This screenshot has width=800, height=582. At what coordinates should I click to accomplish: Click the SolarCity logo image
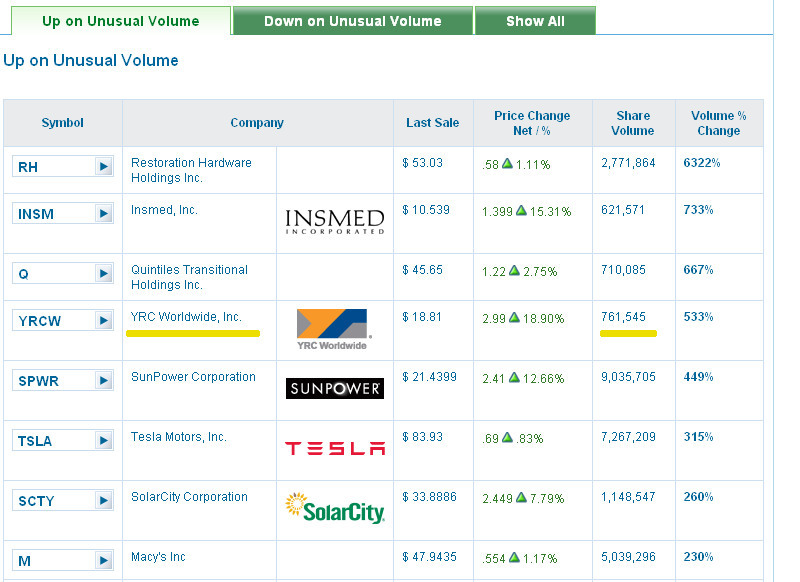tap(334, 507)
